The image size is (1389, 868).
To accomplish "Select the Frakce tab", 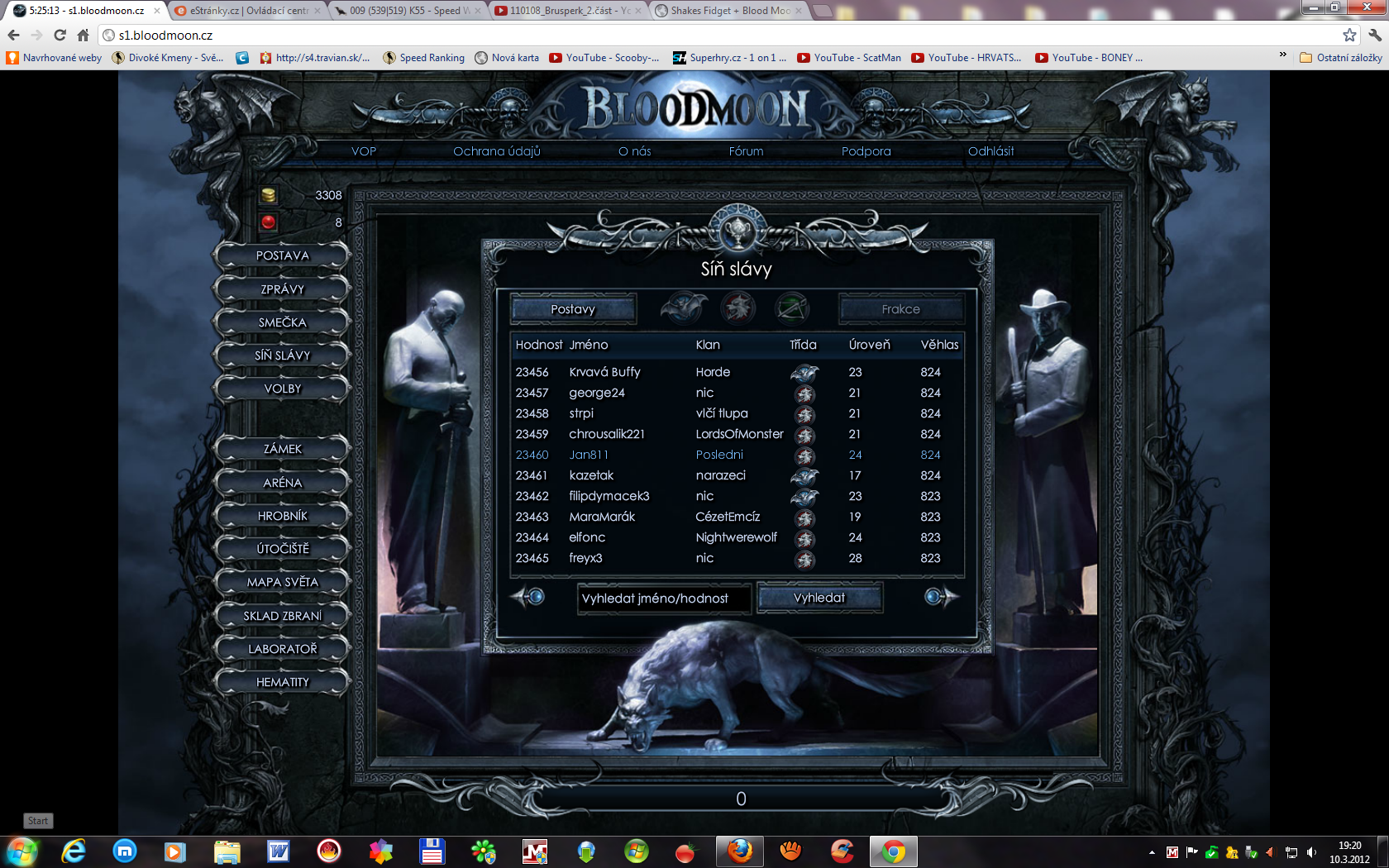I will pyautogui.click(x=900, y=309).
